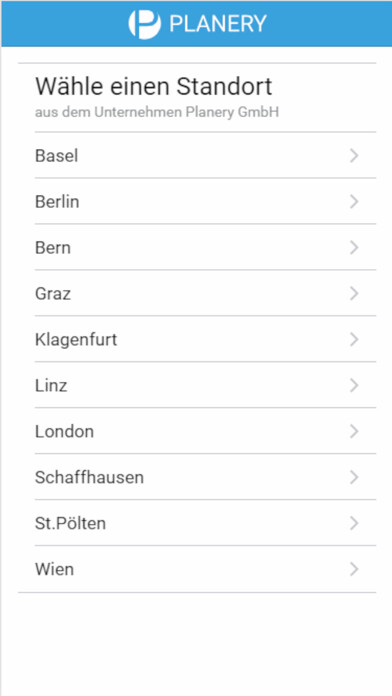
Task: Click the arrow icon for Klagenfurt
Action: tap(354, 340)
